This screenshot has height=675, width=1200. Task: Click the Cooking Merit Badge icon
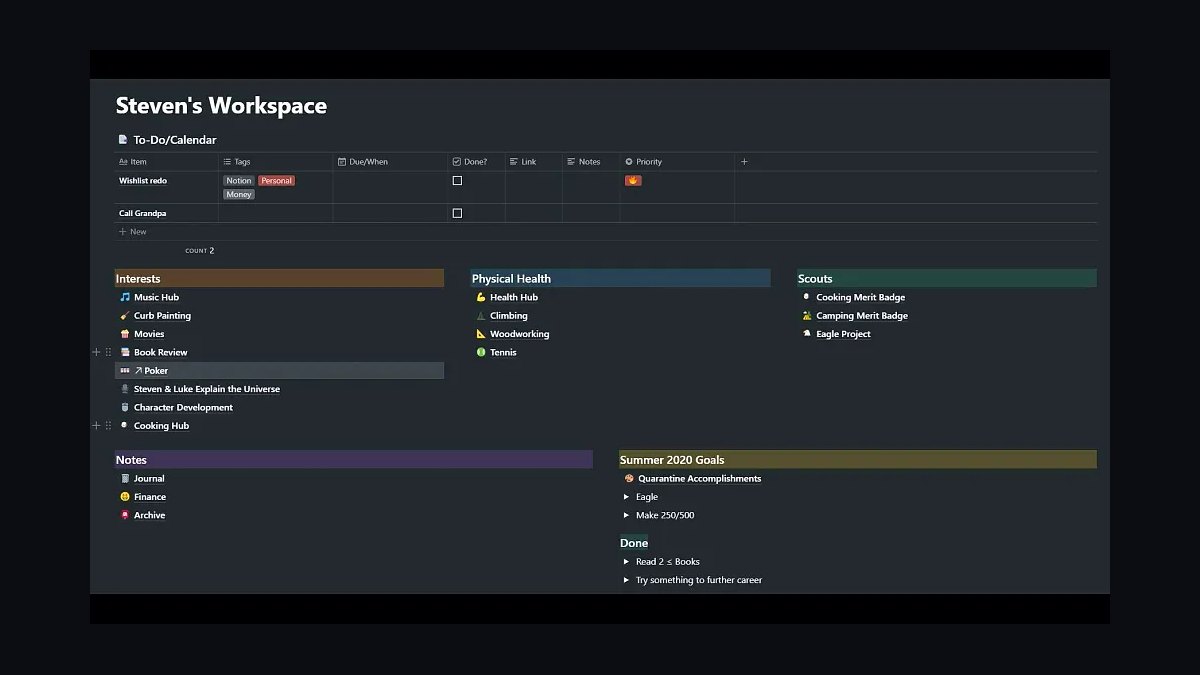tap(807, 297)
